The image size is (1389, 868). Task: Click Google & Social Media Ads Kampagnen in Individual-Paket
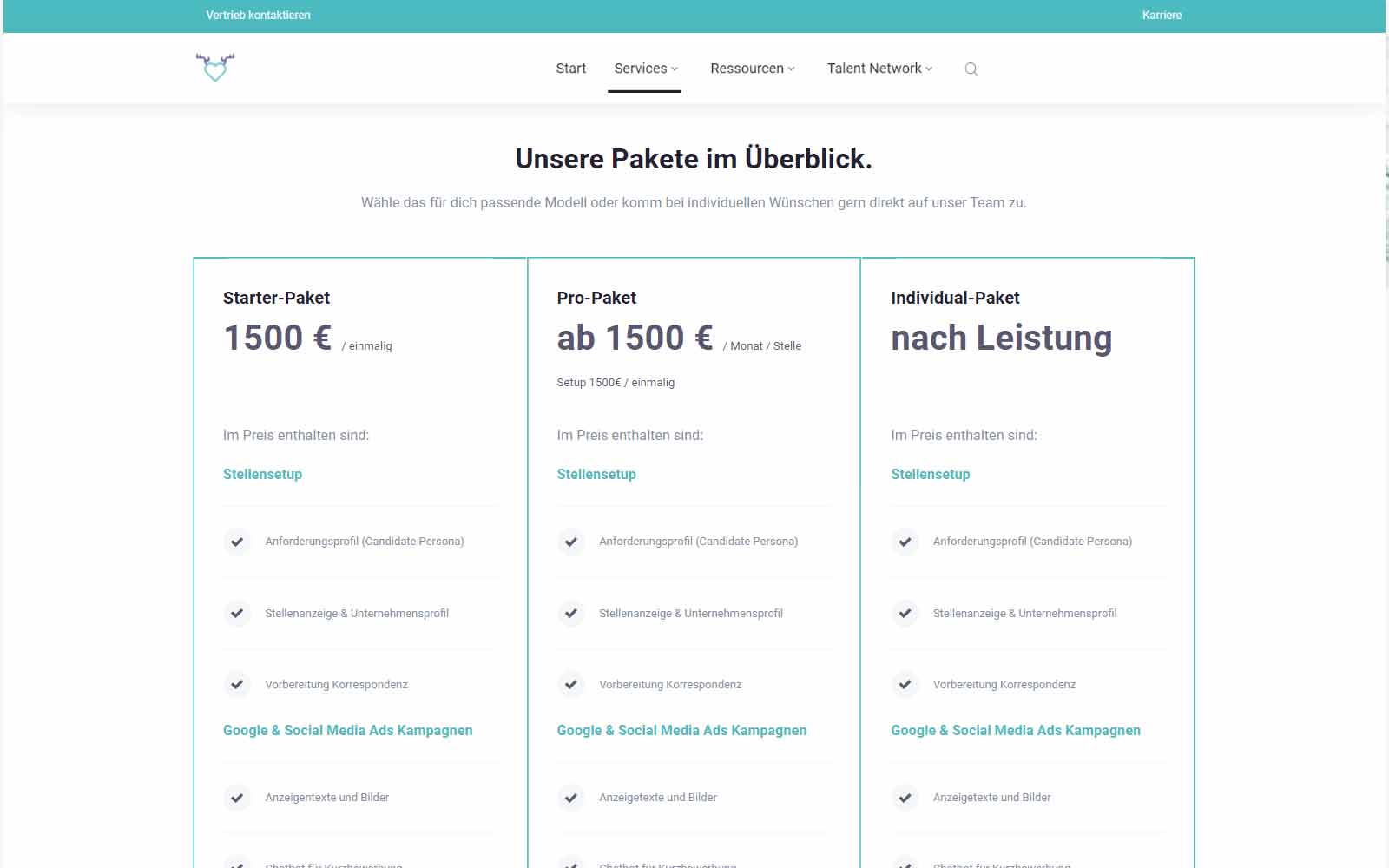point(1016,730)
